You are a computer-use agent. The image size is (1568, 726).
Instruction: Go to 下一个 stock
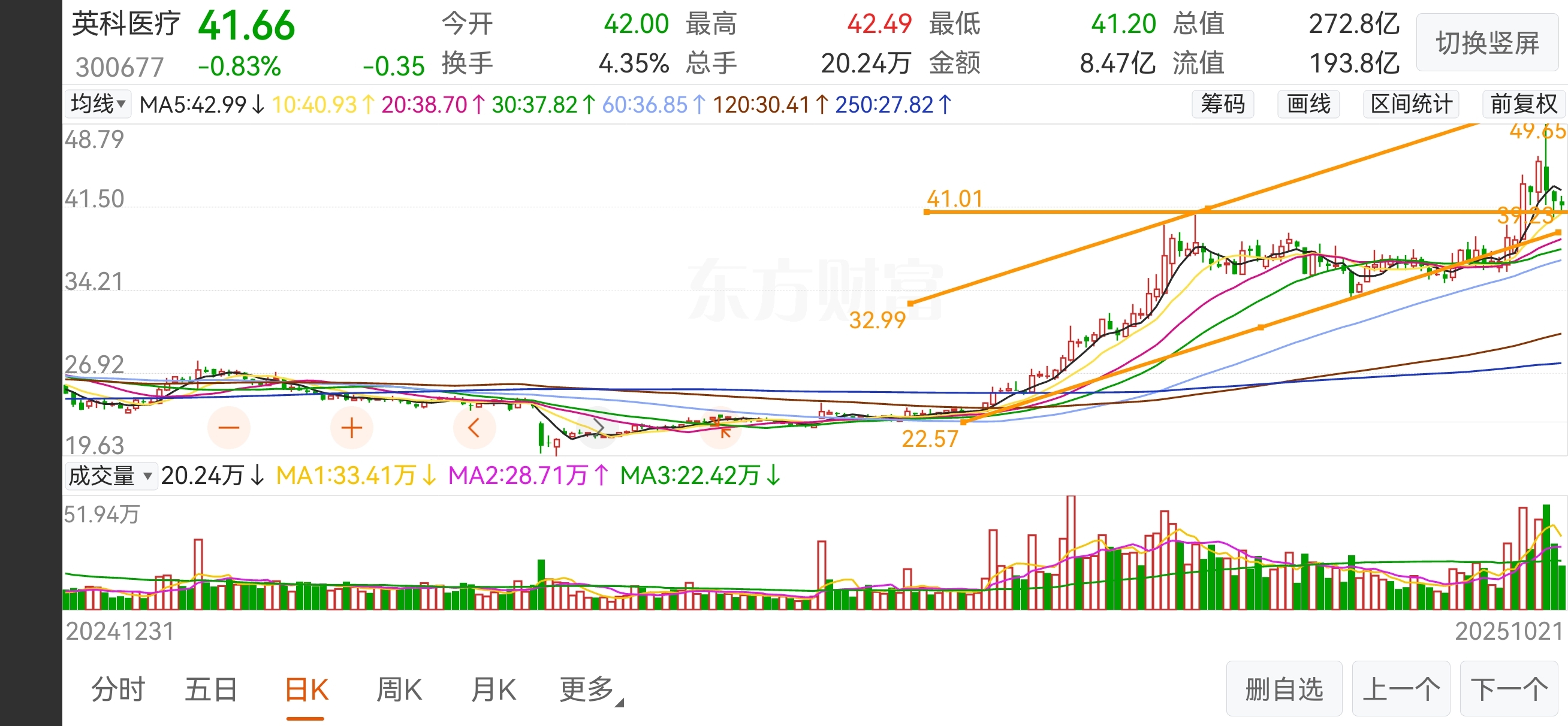tap(1509, 689)
